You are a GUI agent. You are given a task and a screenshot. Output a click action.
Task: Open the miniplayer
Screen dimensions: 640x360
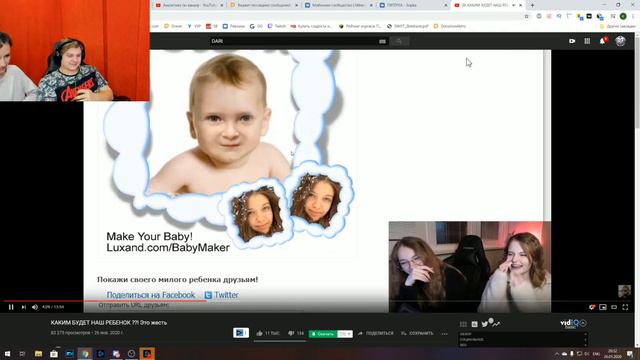click(603, 307)
